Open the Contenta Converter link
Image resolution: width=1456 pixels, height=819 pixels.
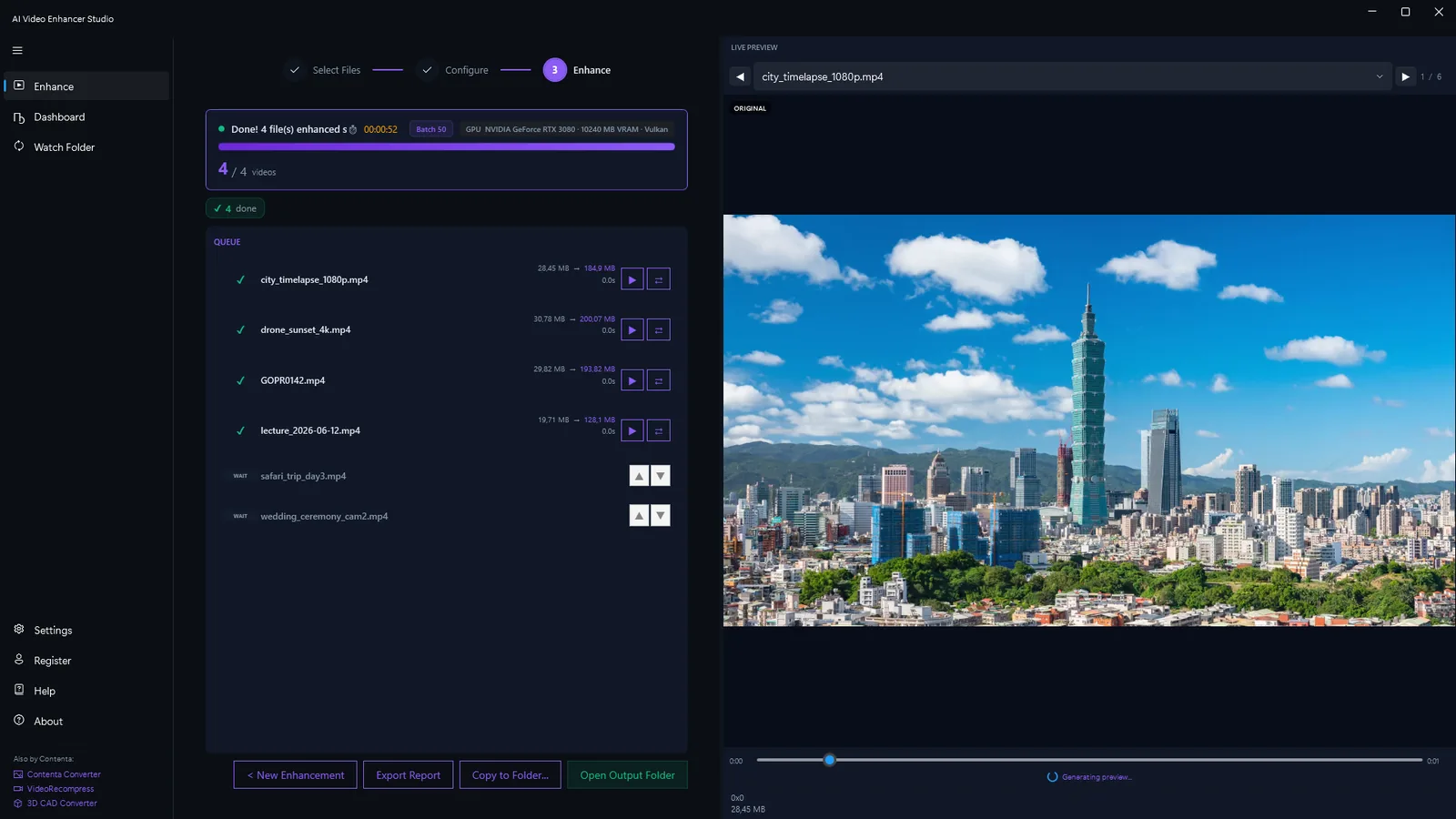pos(57,774)
